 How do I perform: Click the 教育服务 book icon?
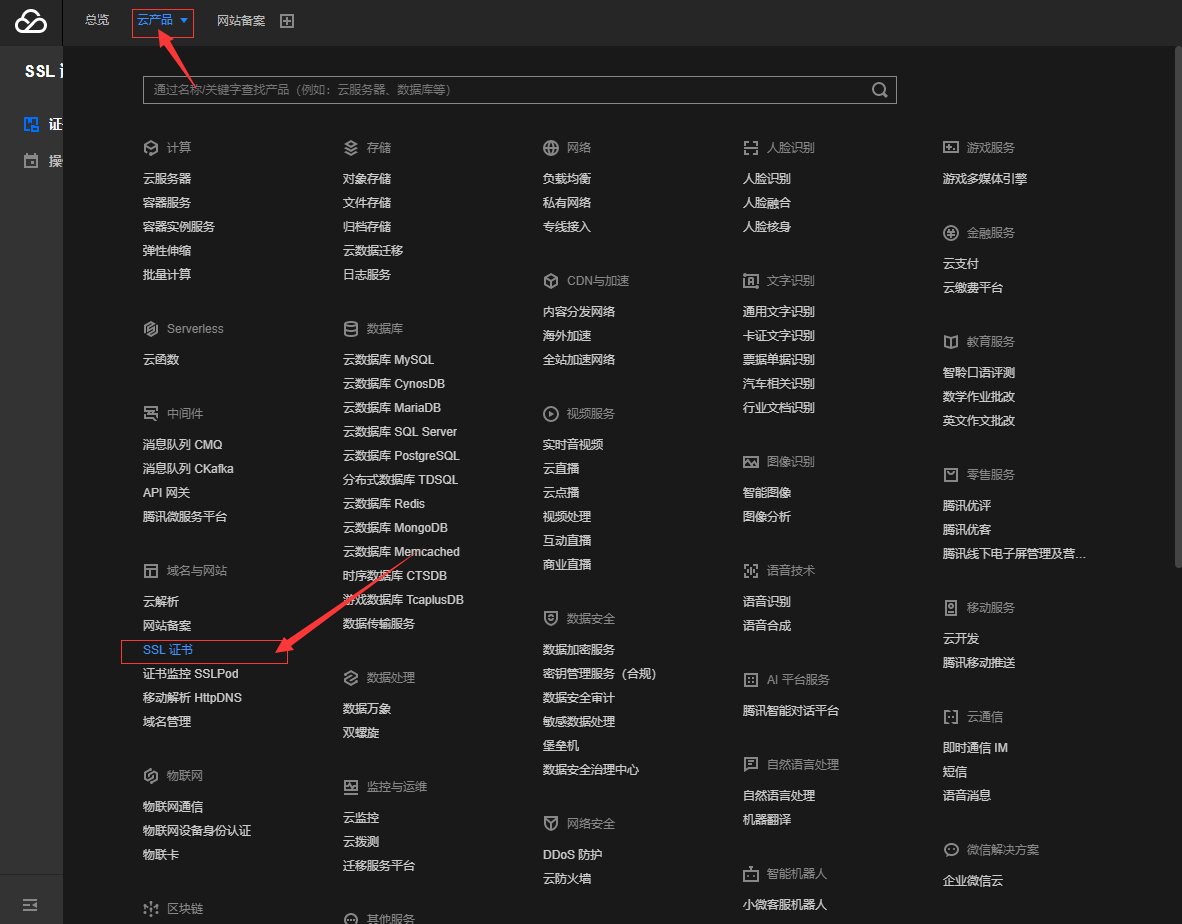click(x=951, y=342)
